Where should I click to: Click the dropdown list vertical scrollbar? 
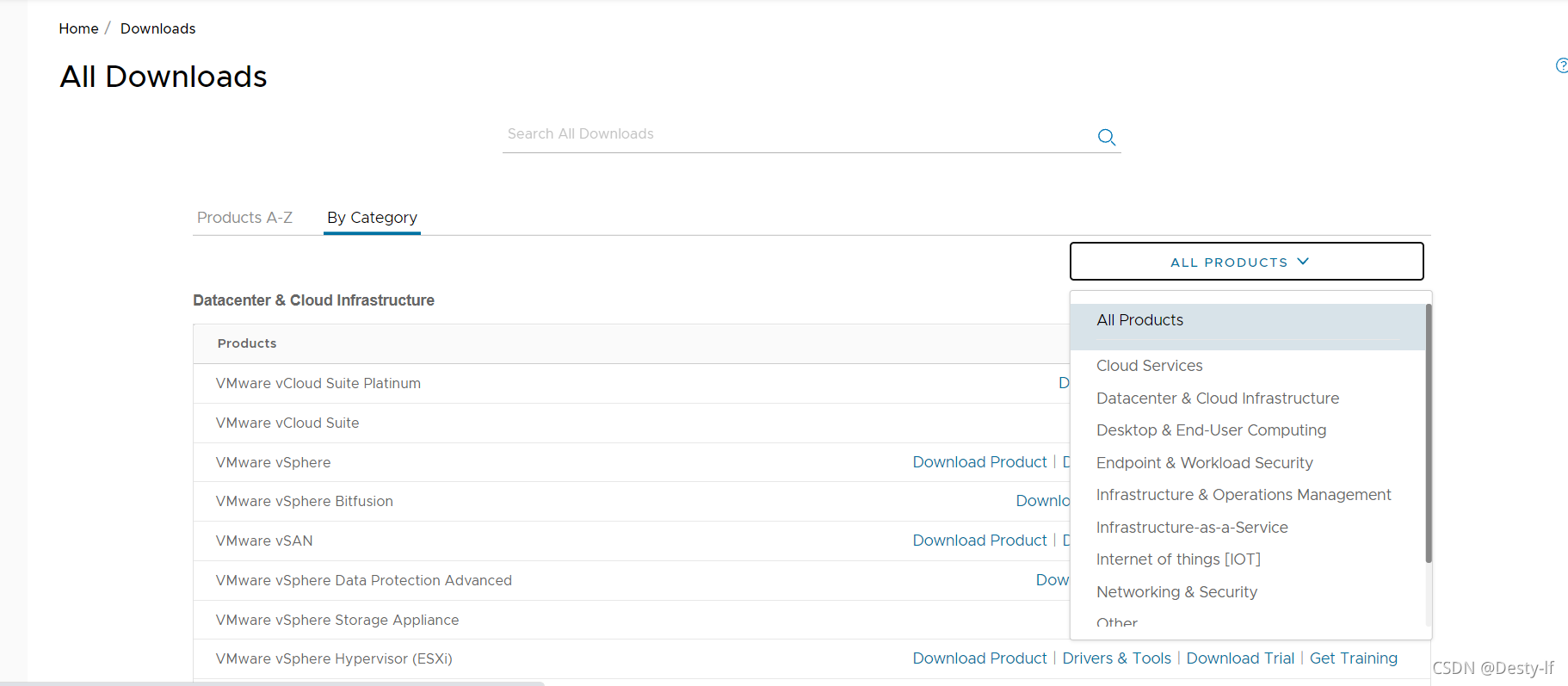1429,434
